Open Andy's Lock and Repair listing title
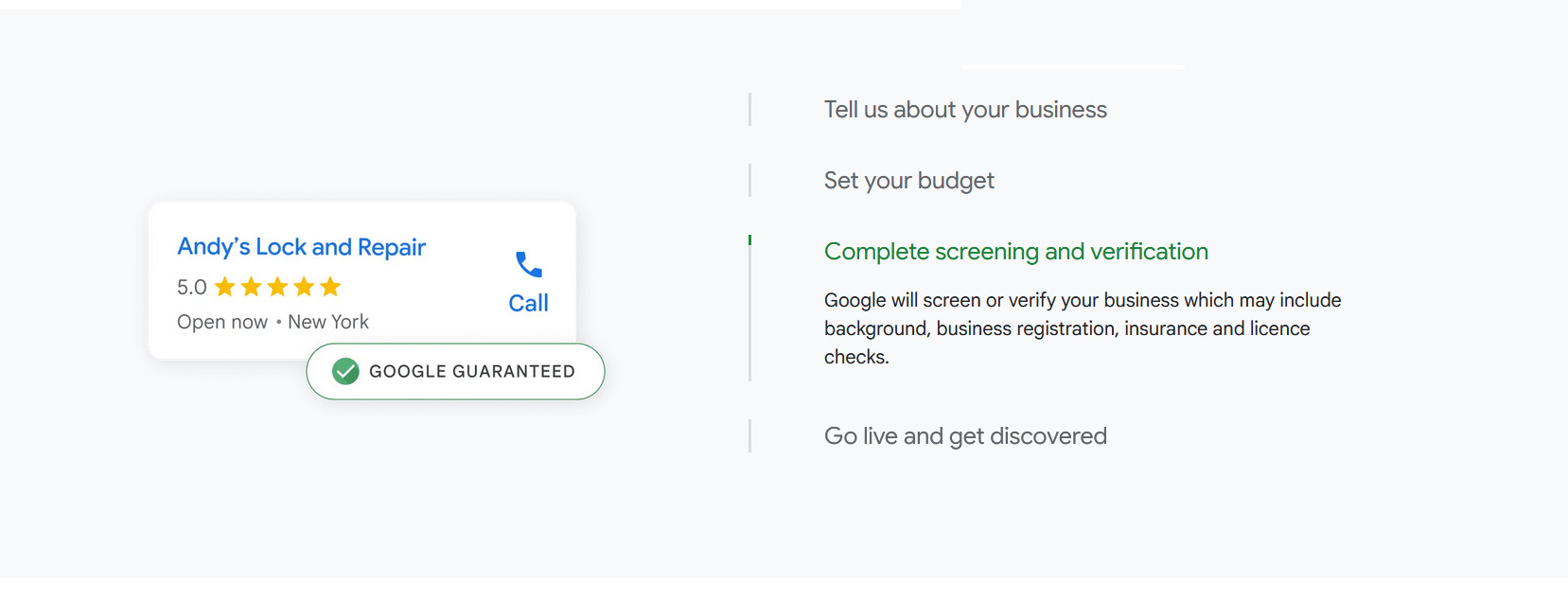 pos(301,247)
